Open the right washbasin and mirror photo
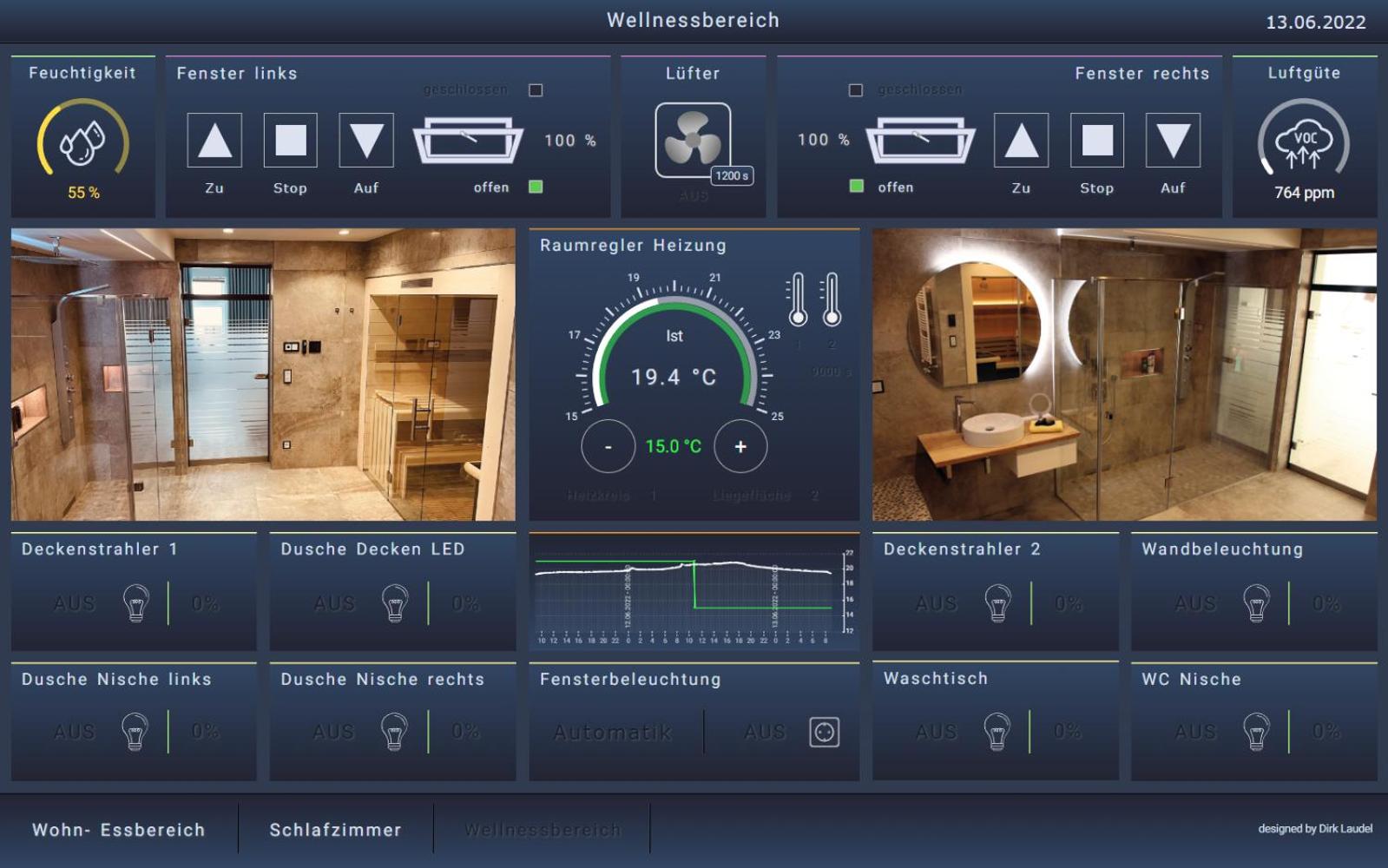 [1124, 374]
